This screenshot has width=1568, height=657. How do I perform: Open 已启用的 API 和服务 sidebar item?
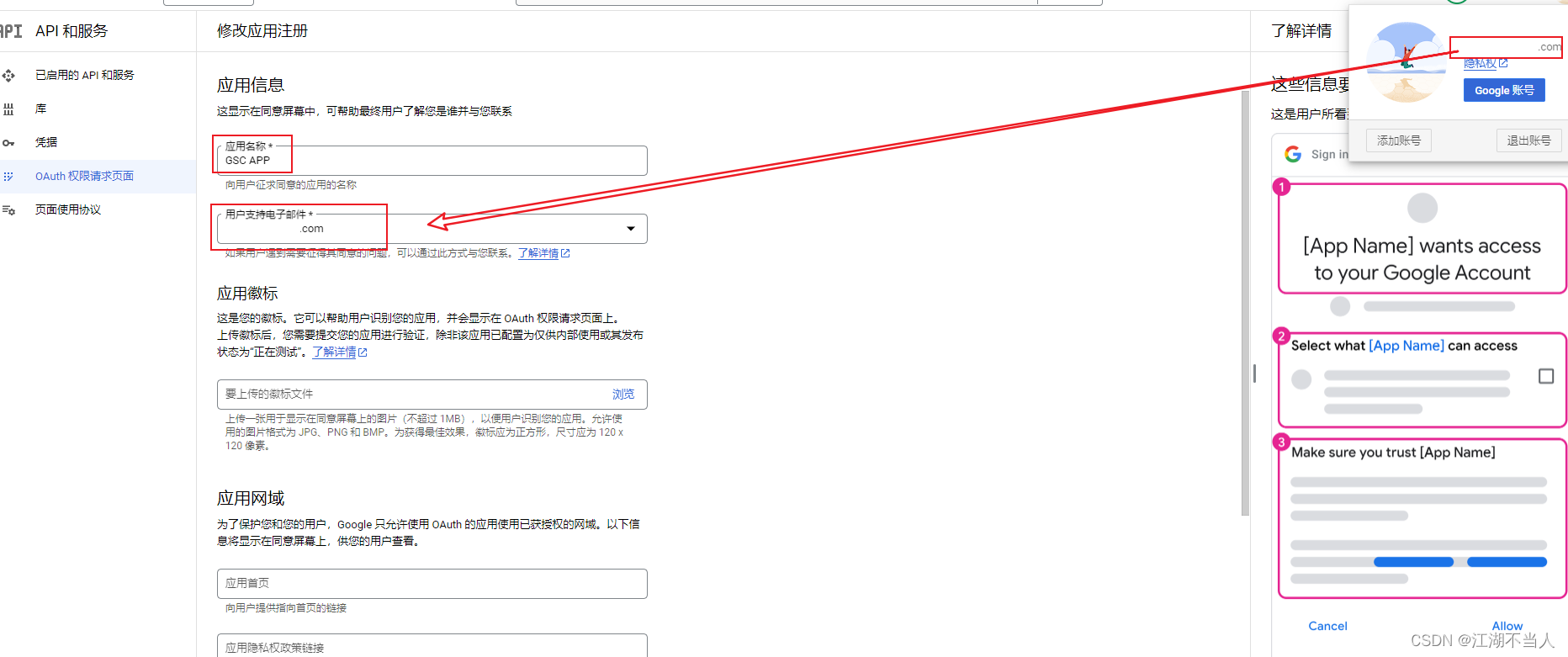[84, 75]
